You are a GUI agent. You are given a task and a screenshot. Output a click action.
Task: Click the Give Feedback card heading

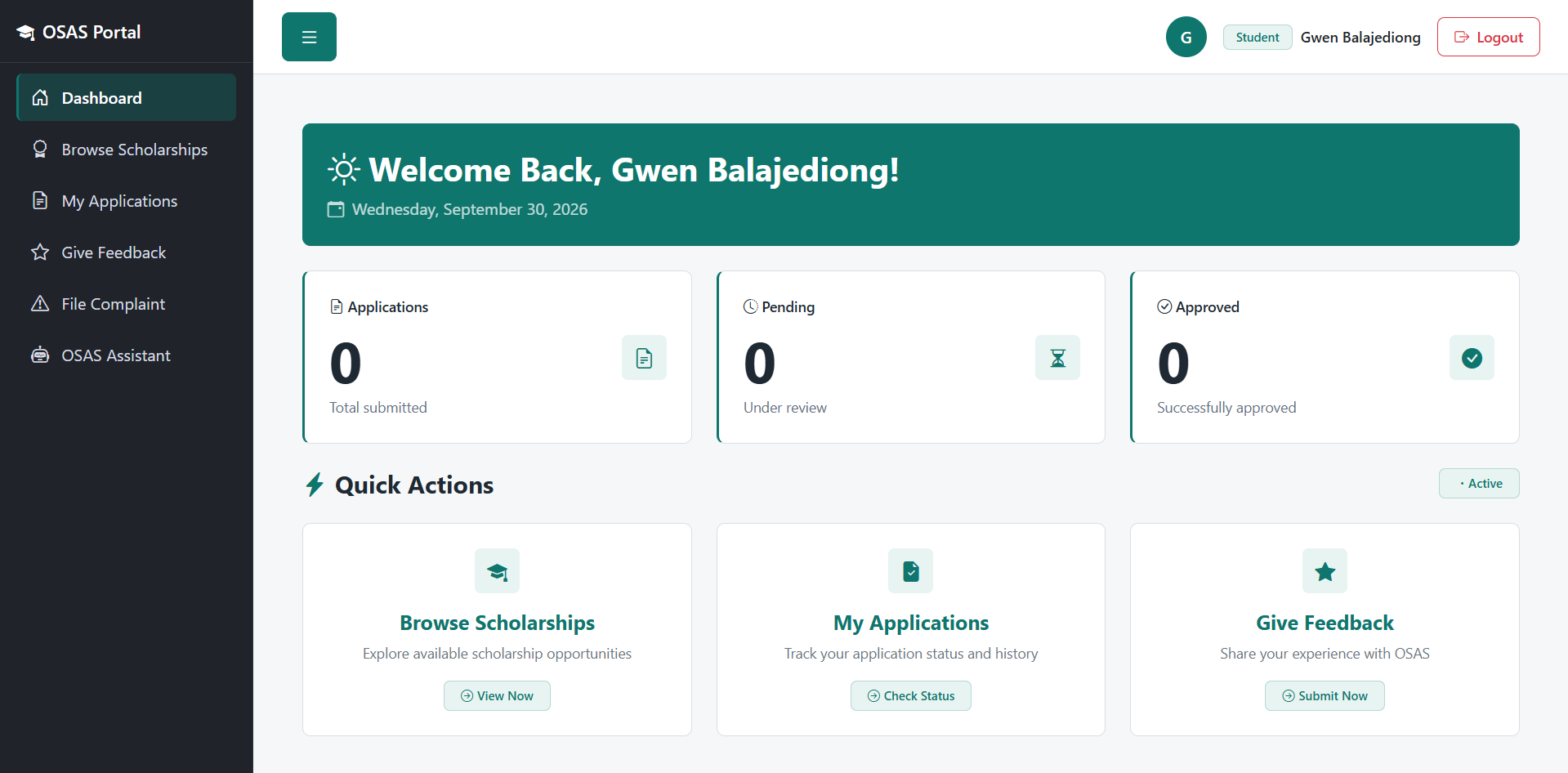click(x=1325, y=623)
